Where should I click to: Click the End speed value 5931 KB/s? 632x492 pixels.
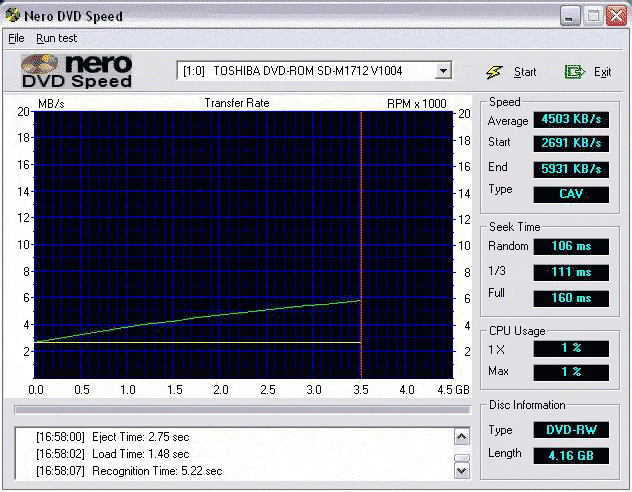pos(571,169)
